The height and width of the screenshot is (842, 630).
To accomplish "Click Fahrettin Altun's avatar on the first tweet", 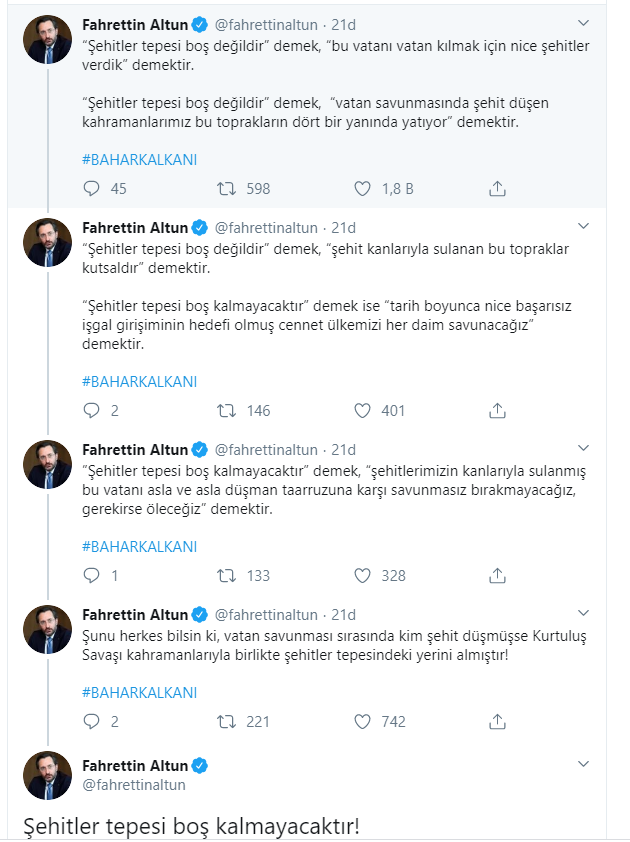I will (48, 40).
